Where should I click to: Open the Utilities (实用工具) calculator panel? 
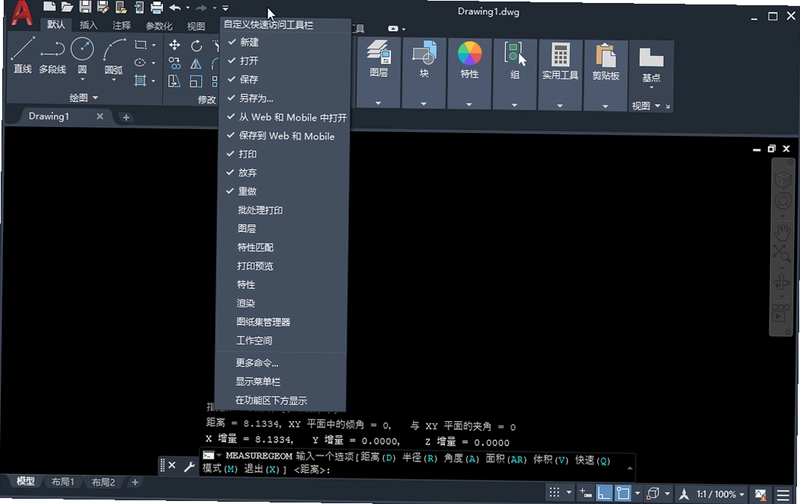[560, 61]
